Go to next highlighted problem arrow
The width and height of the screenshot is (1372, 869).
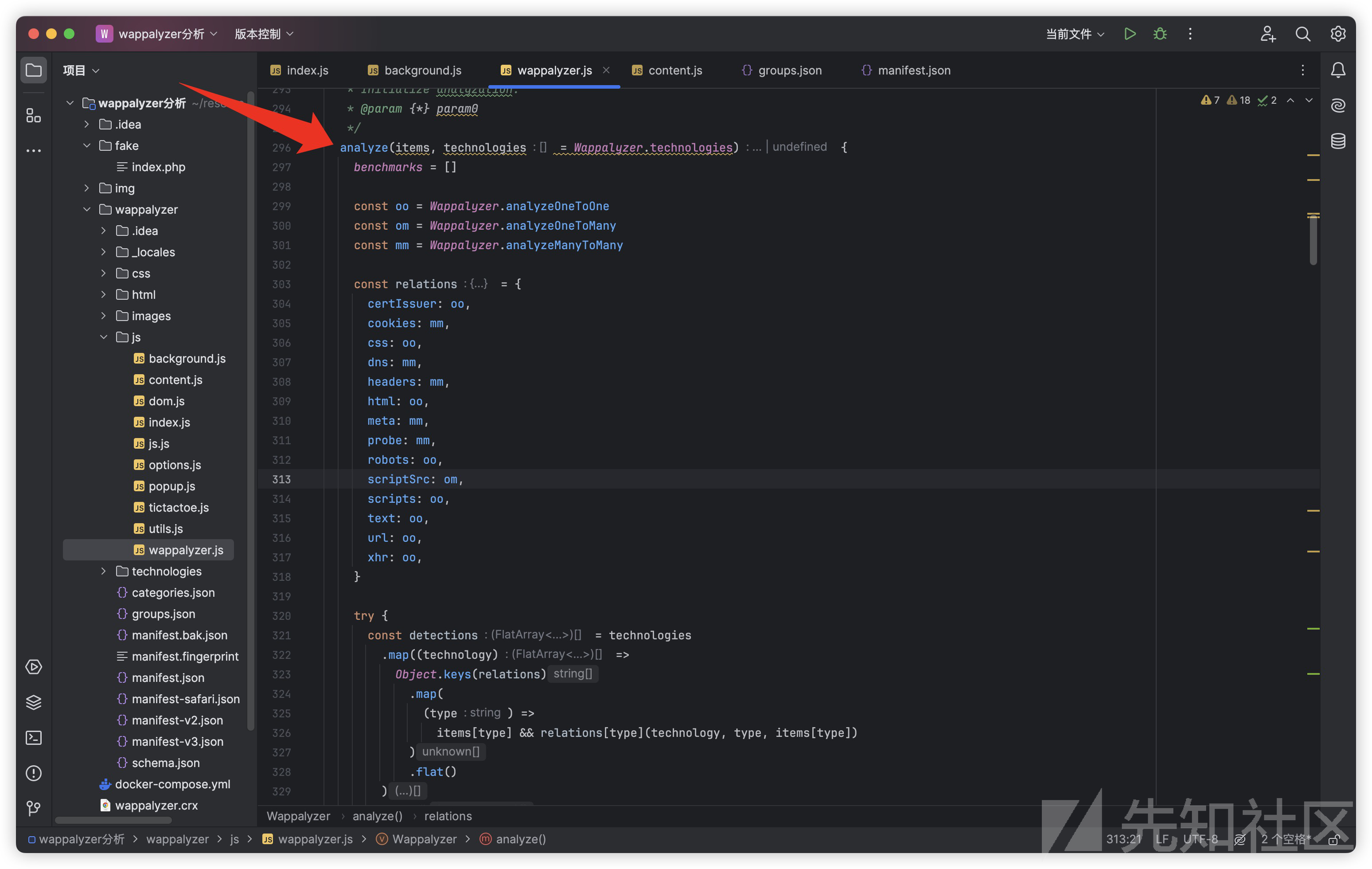pos(1309,100)
